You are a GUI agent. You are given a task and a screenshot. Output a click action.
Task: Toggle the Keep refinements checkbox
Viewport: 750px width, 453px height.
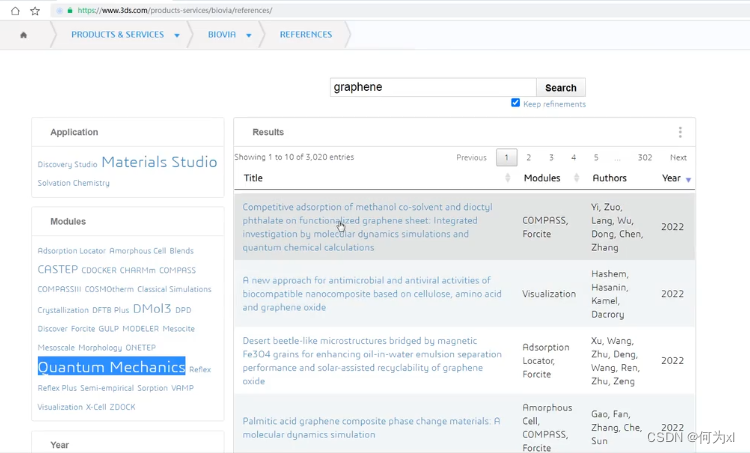click(x=515, y=103)
